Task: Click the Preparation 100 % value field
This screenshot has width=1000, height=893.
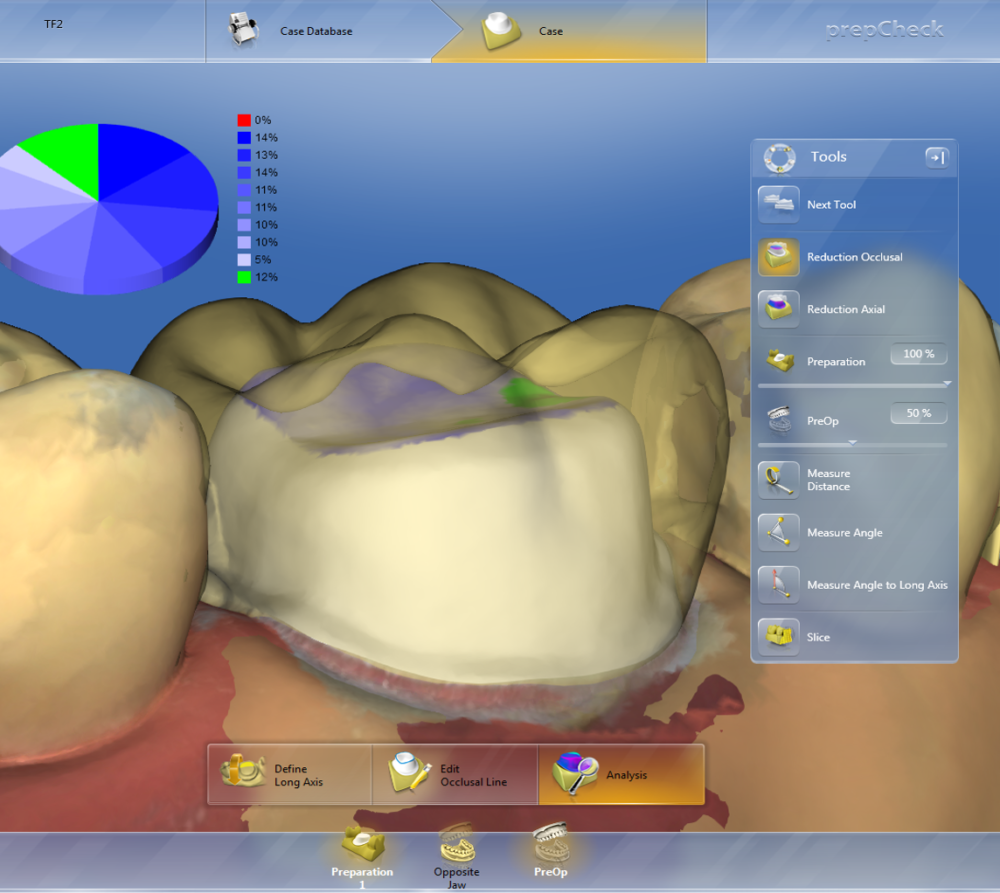Action: (x=918, y=354)
